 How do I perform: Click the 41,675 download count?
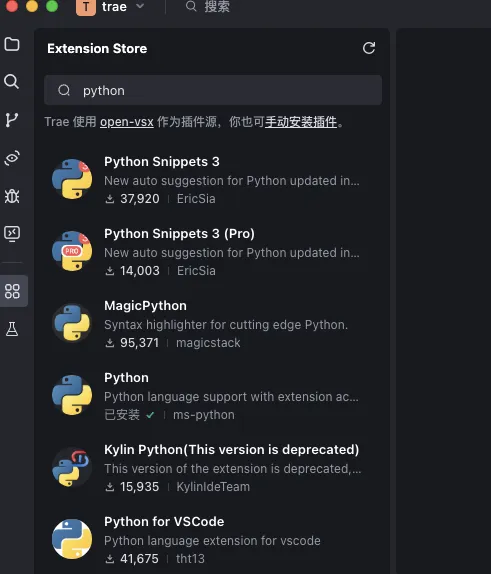coord(140,559)
